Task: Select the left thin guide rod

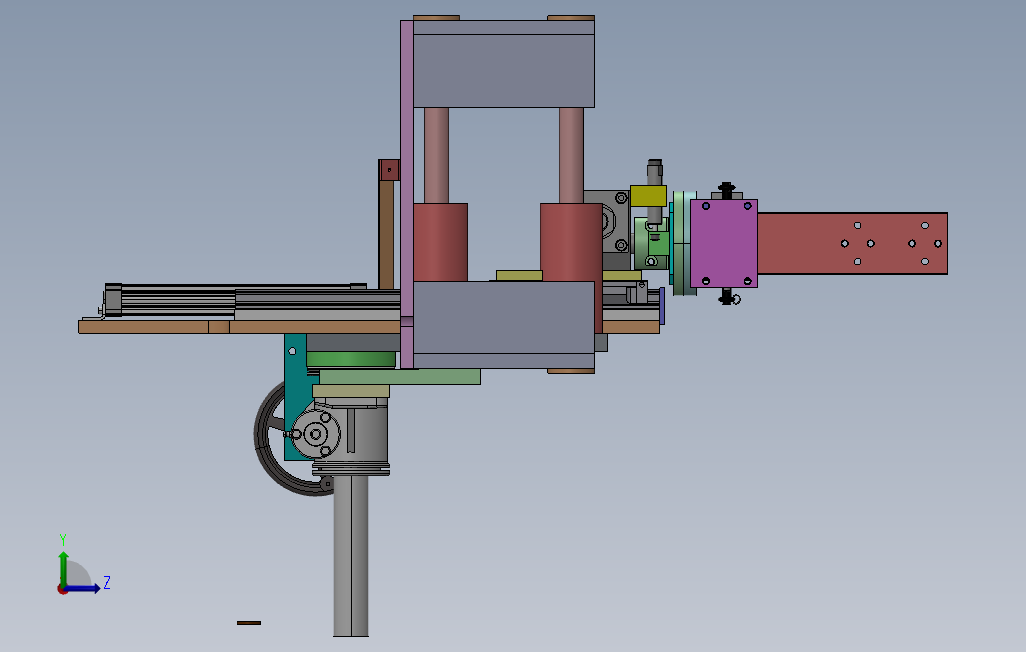Action: click(x=436, y=155)
